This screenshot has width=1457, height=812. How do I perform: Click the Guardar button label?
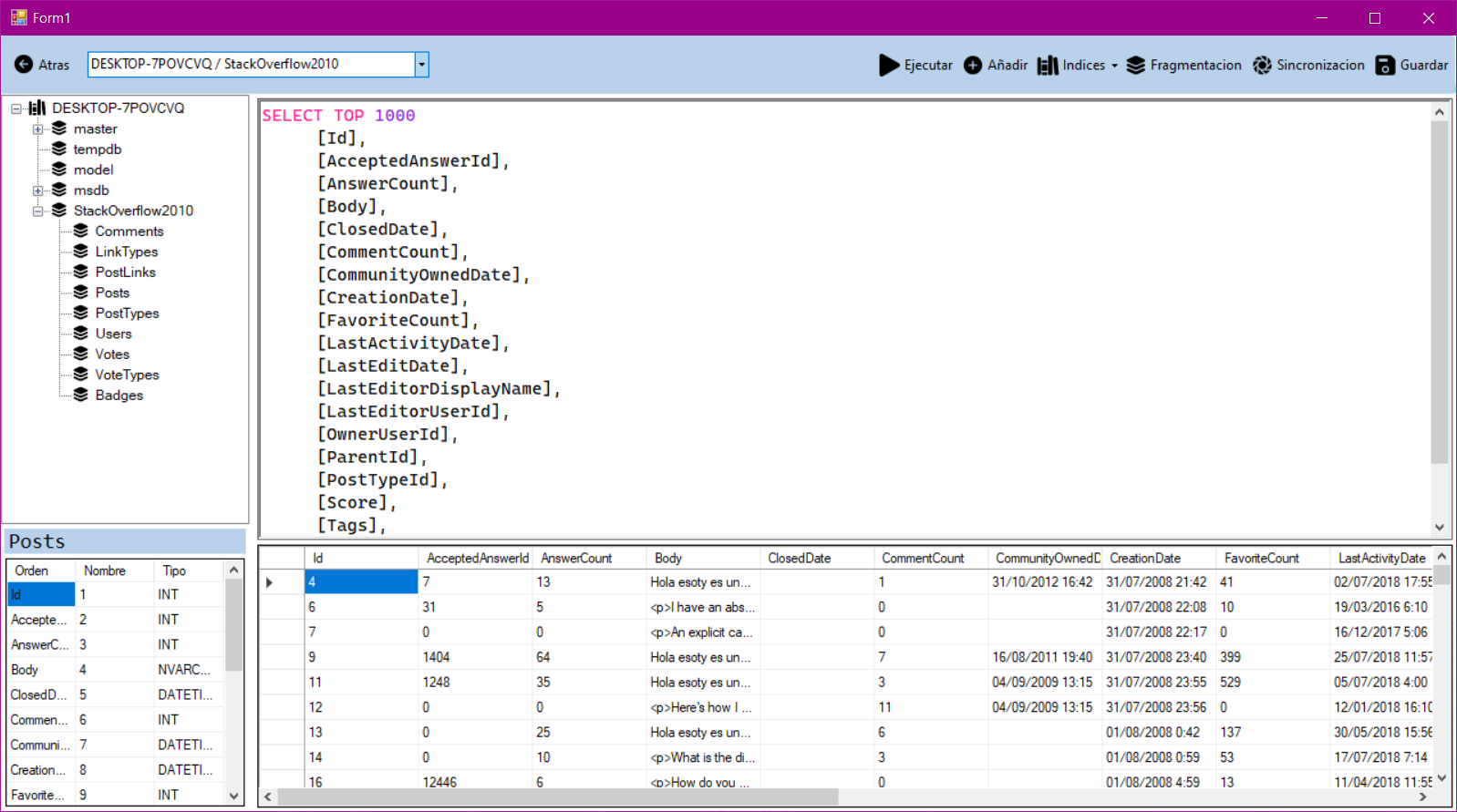point(1424,66)
